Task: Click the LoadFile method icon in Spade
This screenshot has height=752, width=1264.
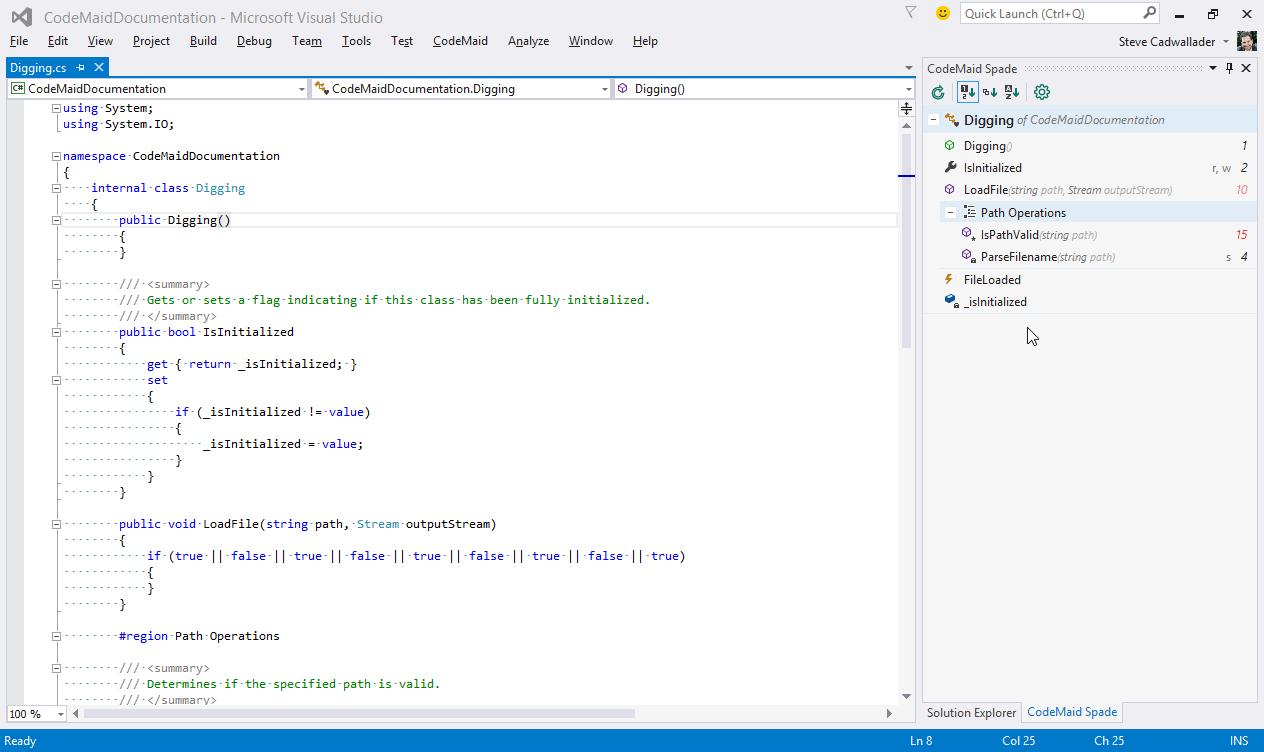Action: [950, 189]
